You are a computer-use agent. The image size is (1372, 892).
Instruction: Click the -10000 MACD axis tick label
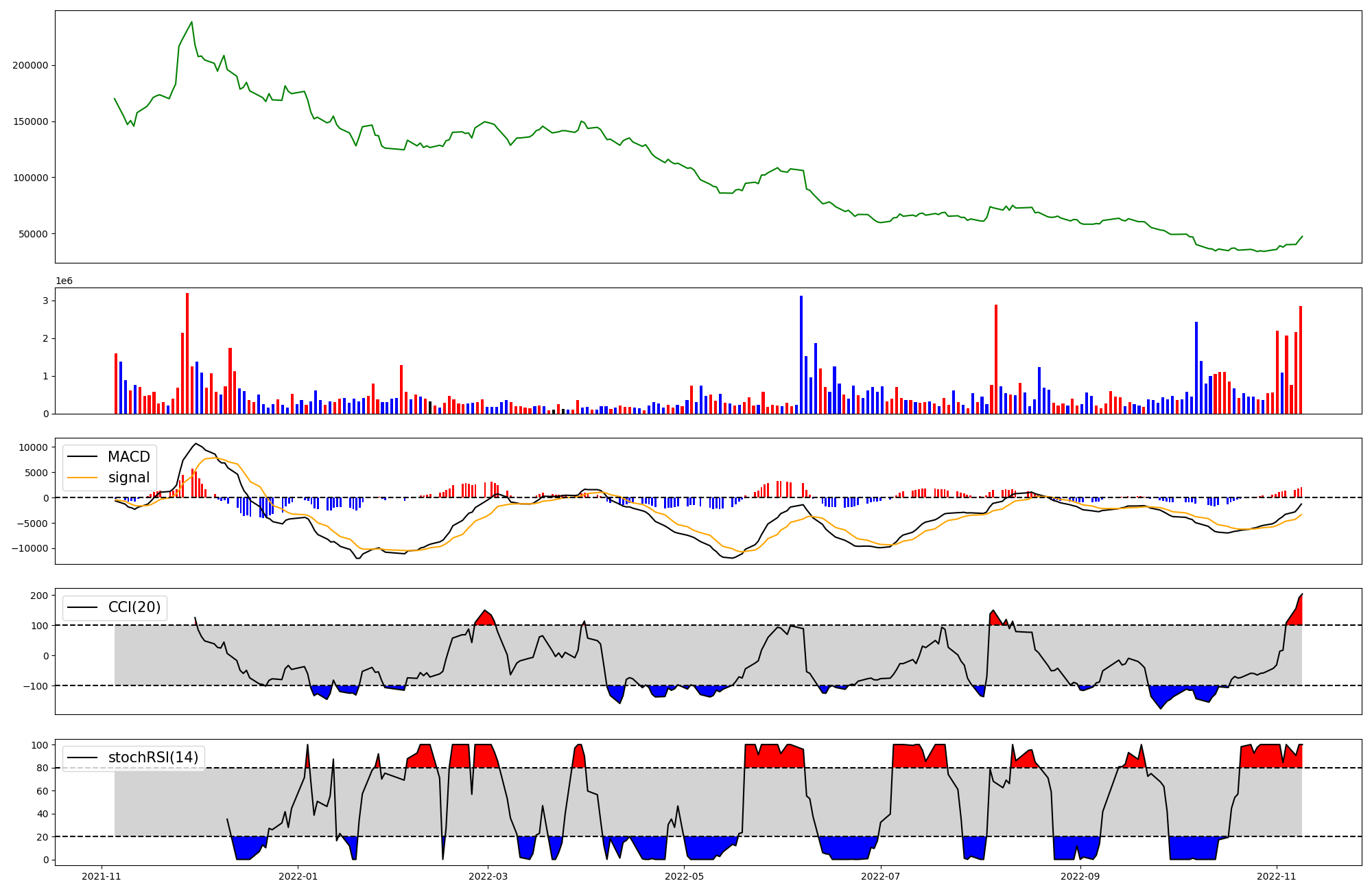point(29,548)
